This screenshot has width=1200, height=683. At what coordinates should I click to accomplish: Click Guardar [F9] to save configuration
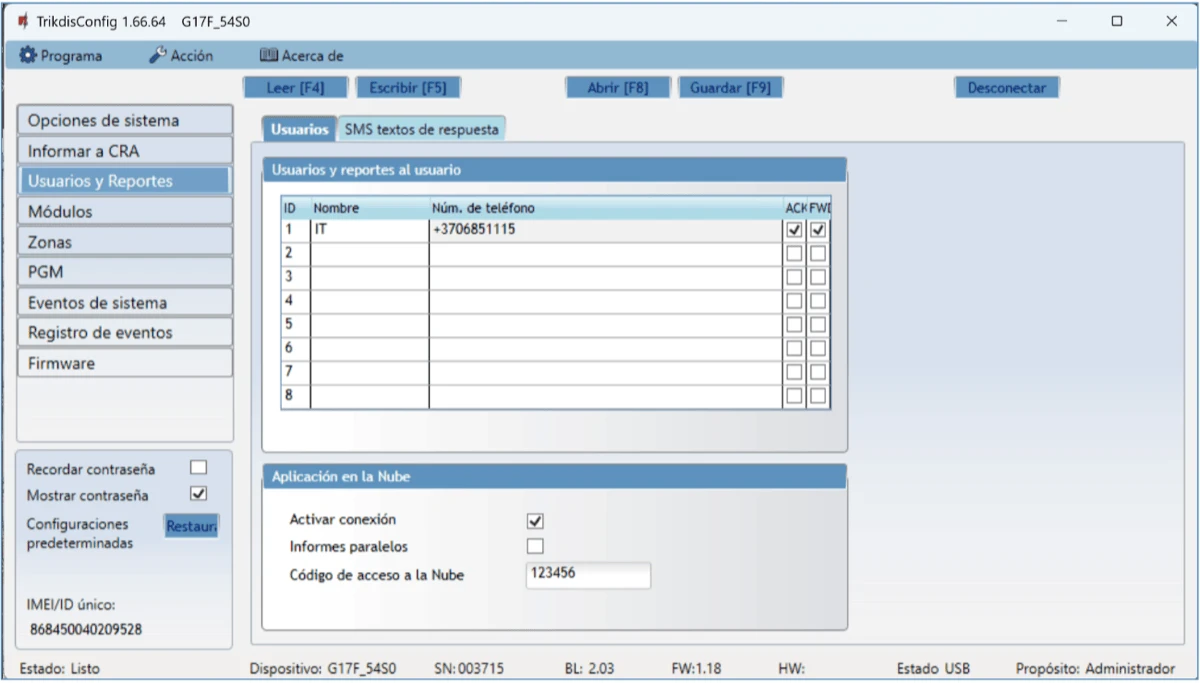(x=730, y=88)
